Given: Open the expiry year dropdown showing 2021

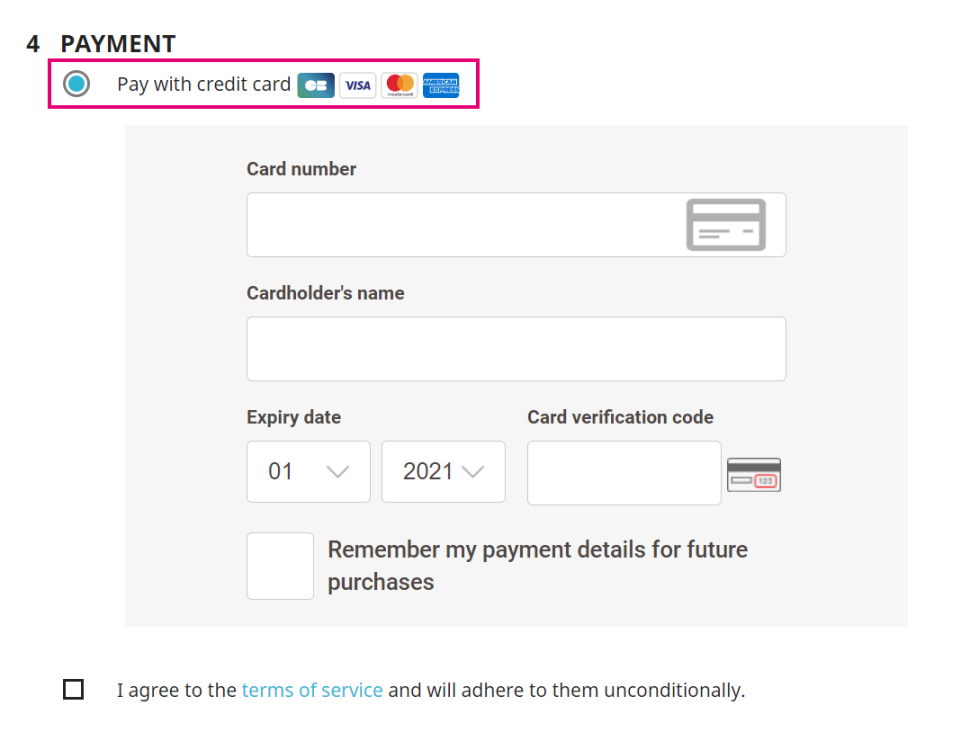Looking at the screenshot, I should pyautogui.click(x=443, y=472).
